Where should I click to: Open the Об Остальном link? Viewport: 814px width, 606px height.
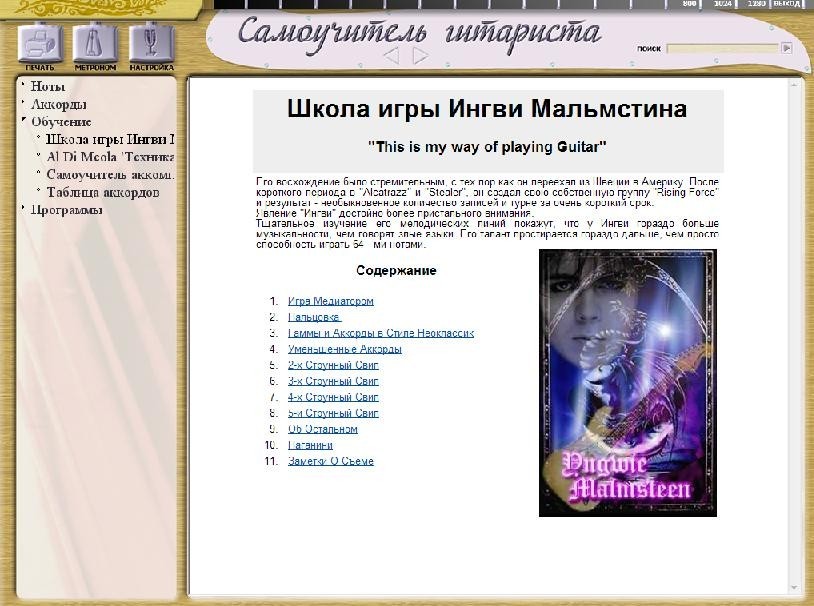coord(323,429)
